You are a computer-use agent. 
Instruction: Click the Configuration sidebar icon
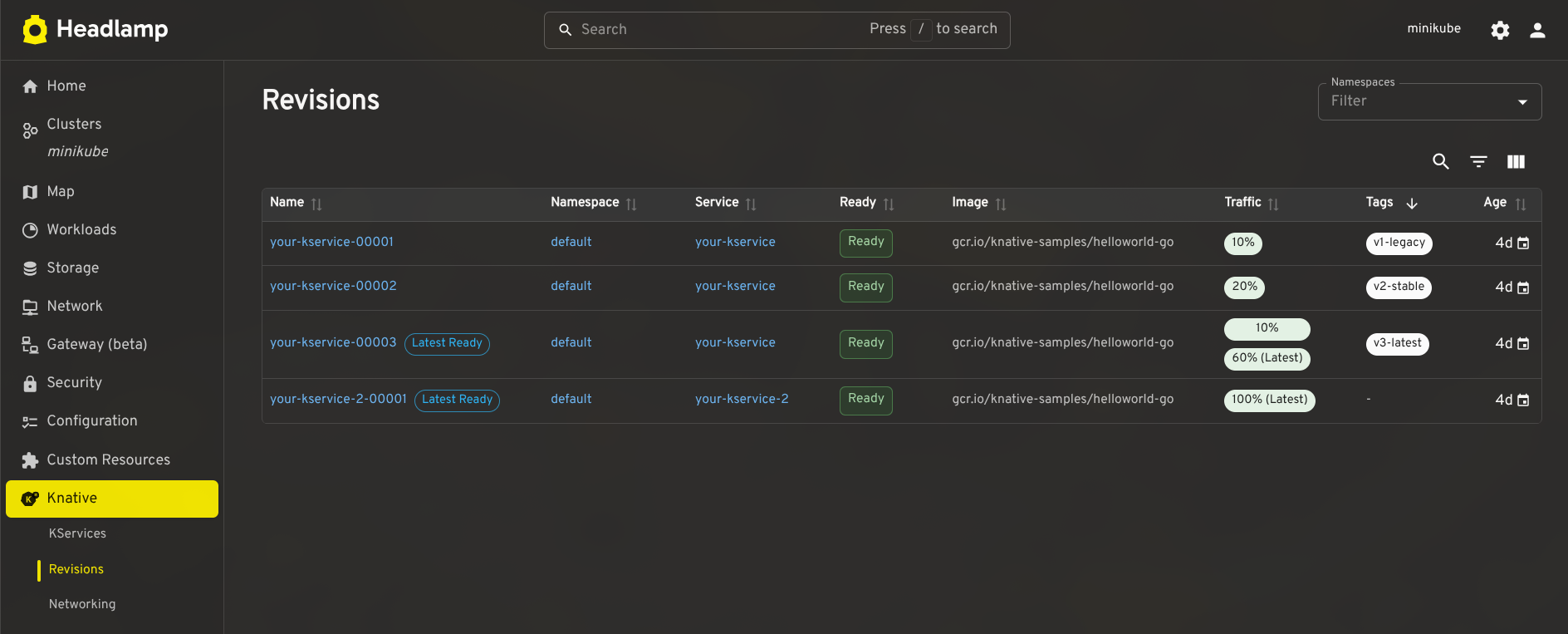[x=30, y=421]
